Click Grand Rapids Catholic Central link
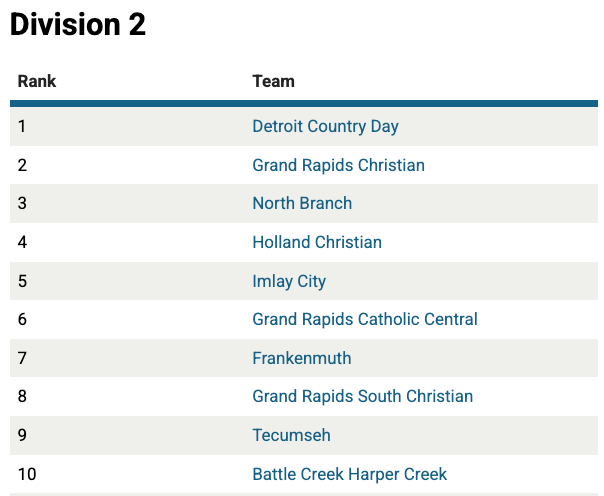This screenshot has width=604, height=496. (x=365, y=319)
